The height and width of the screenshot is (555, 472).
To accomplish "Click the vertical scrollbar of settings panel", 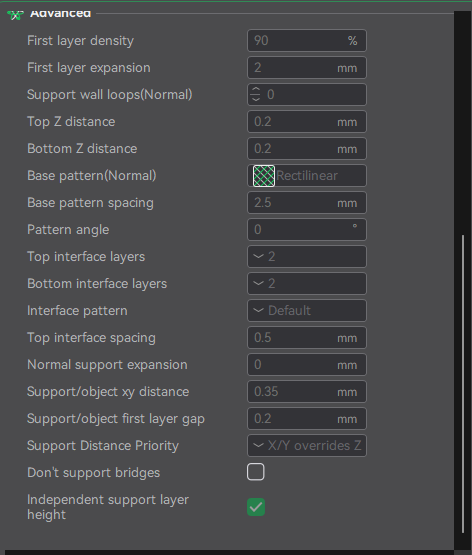I will tap(463, 384).
